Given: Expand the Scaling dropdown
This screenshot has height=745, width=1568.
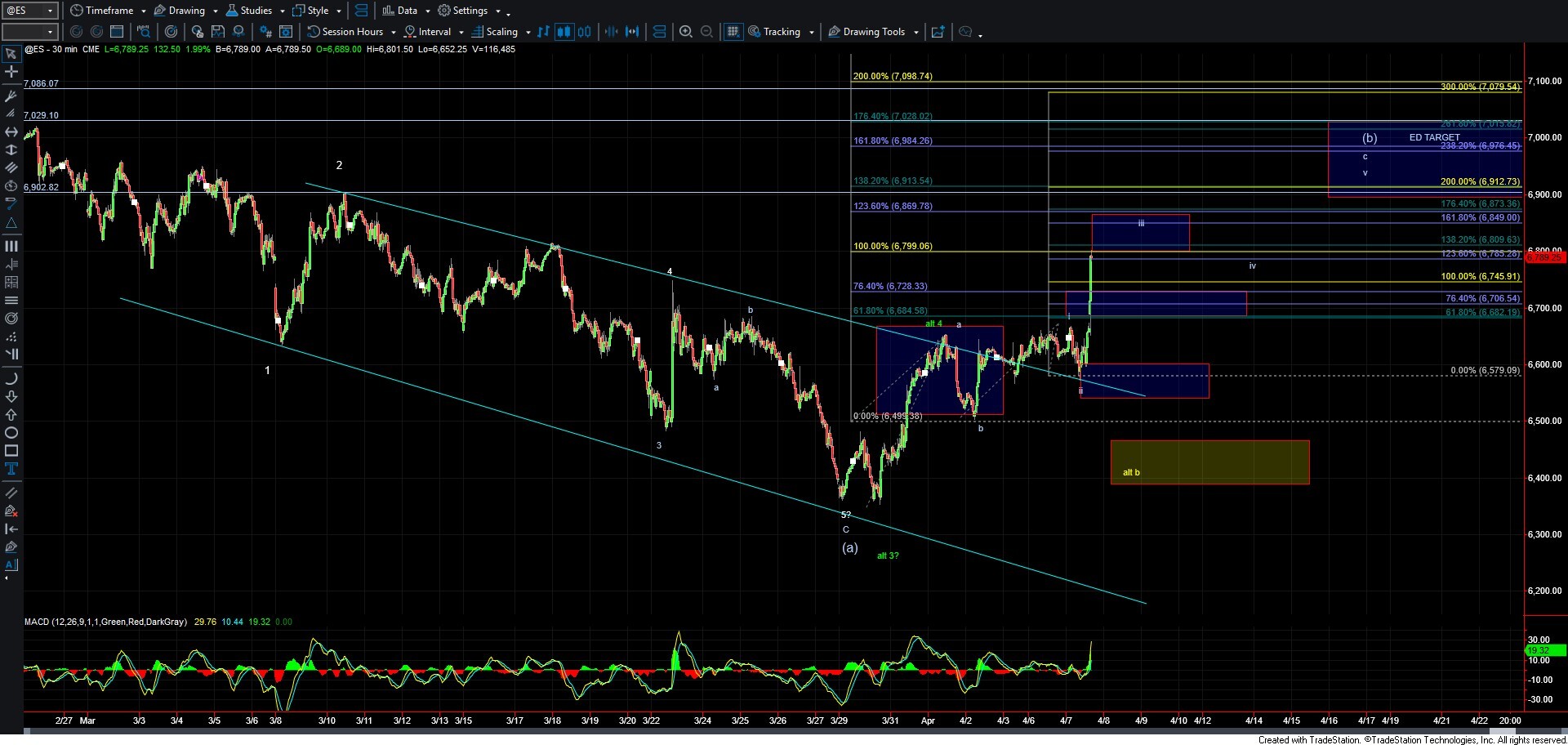Looking at the screenshot, I should pyautogui.click(x=528, y=32).
